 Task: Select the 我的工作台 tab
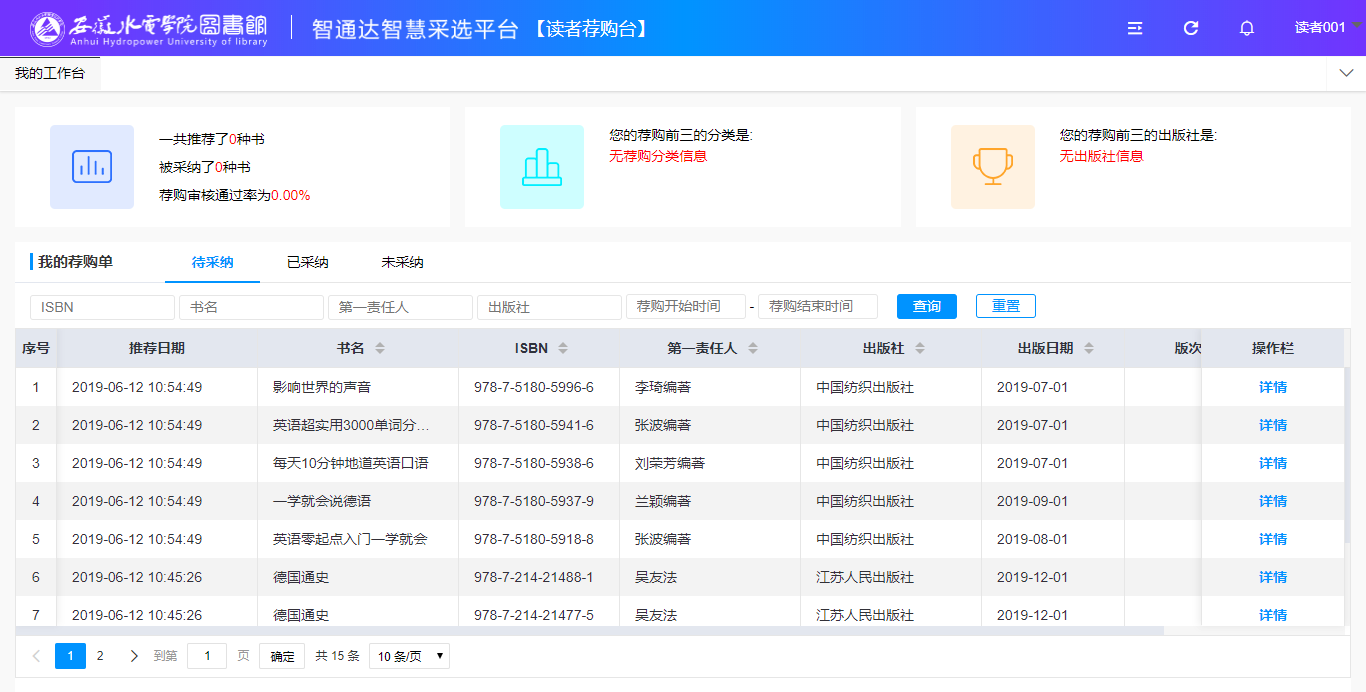pos(50,73)
